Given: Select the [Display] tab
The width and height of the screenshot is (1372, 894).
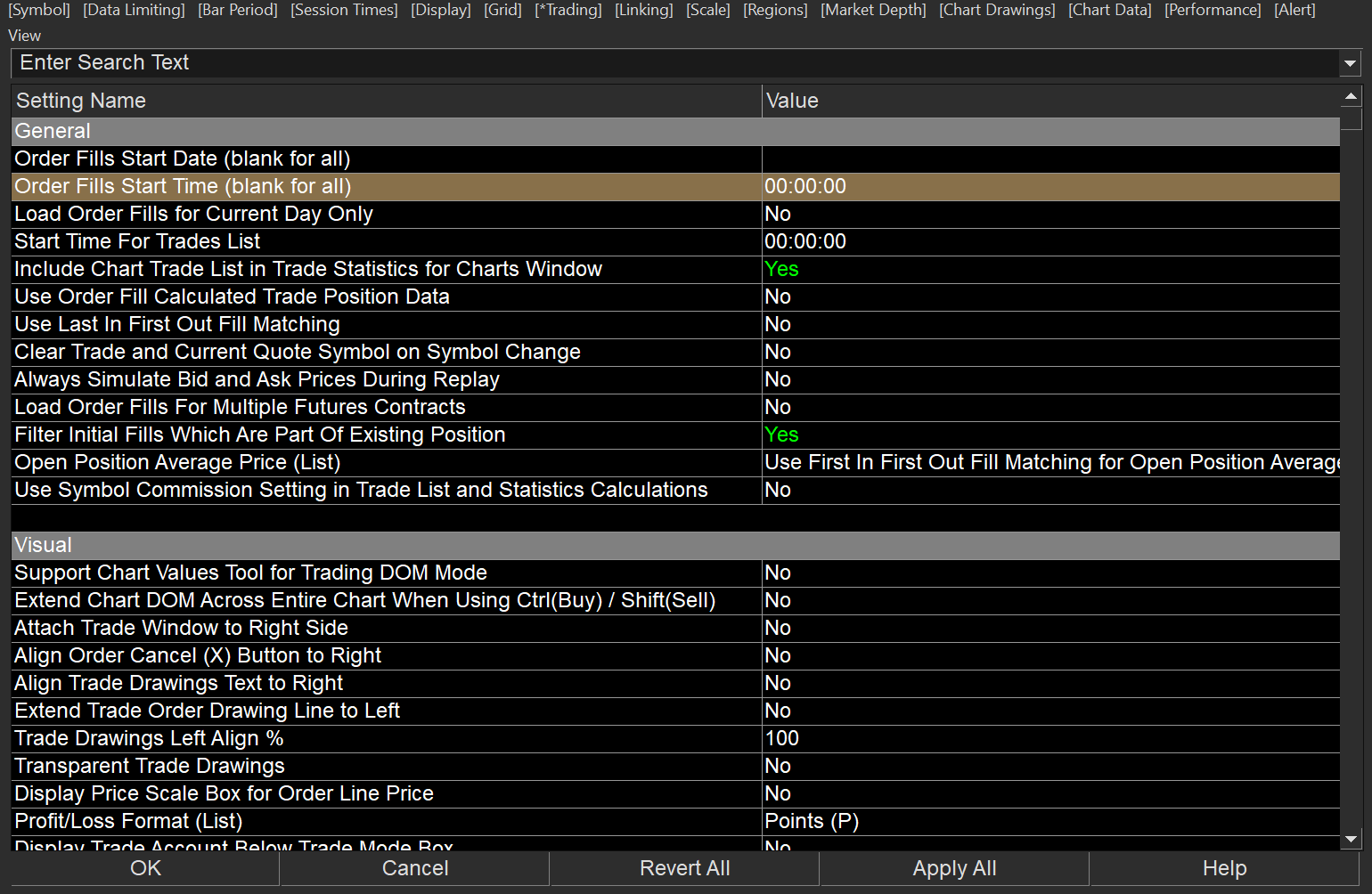Looking at the screenshot, I should [441, 10].
